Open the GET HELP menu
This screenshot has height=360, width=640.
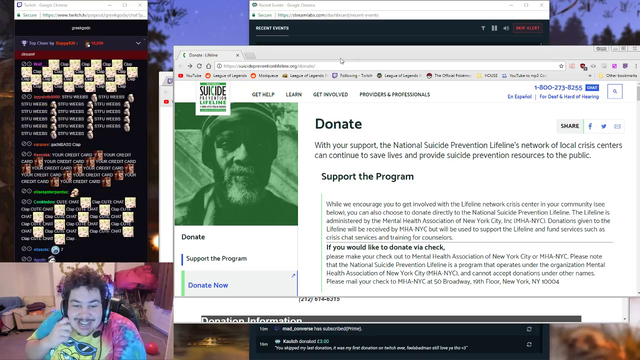[x=263, y=94]
